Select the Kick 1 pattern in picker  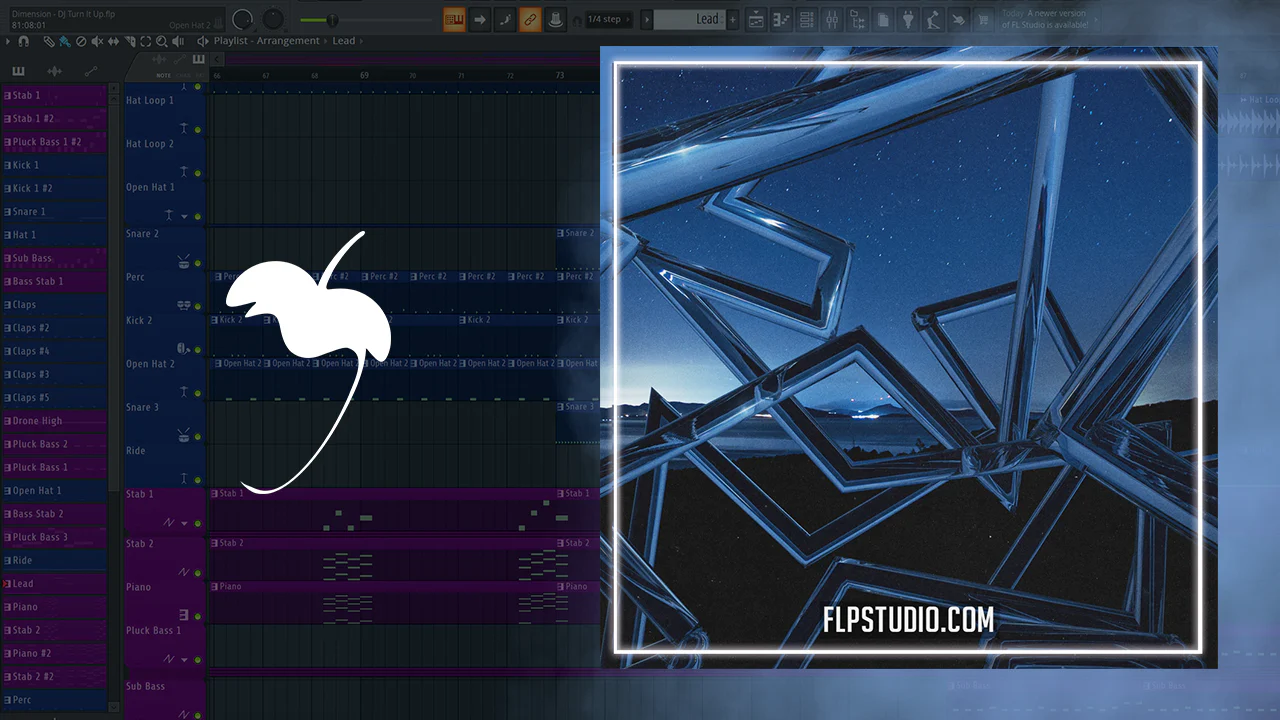click(x=55, y=165)
